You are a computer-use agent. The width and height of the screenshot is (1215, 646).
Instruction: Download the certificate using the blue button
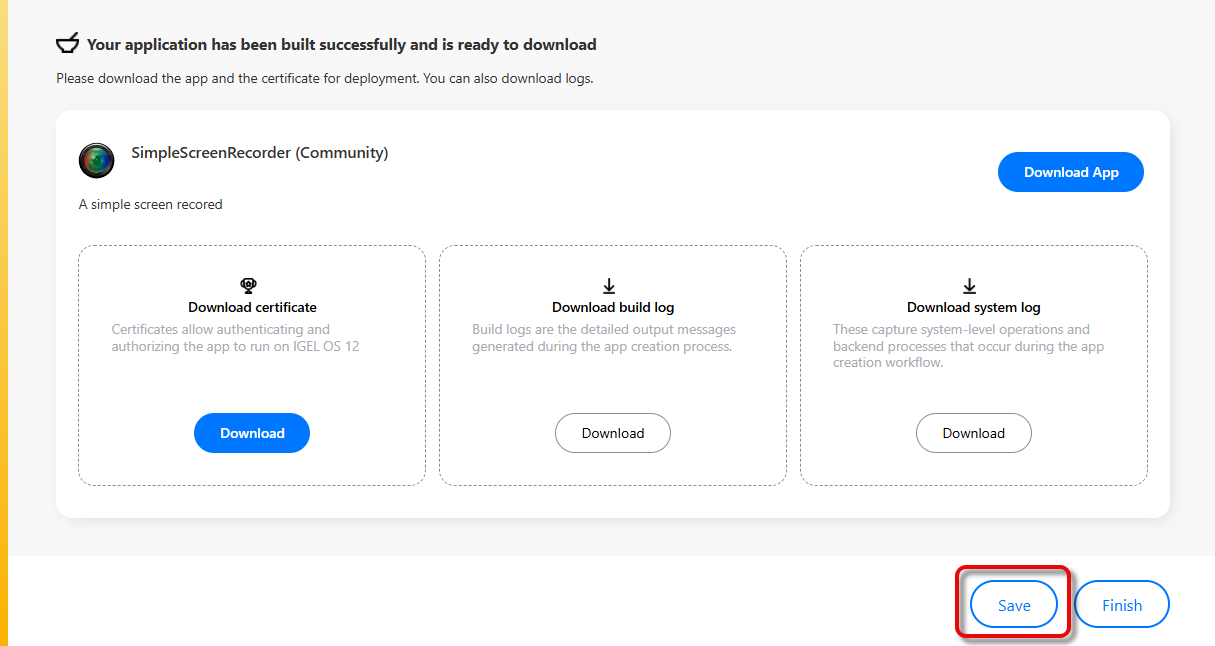[252, 433]
